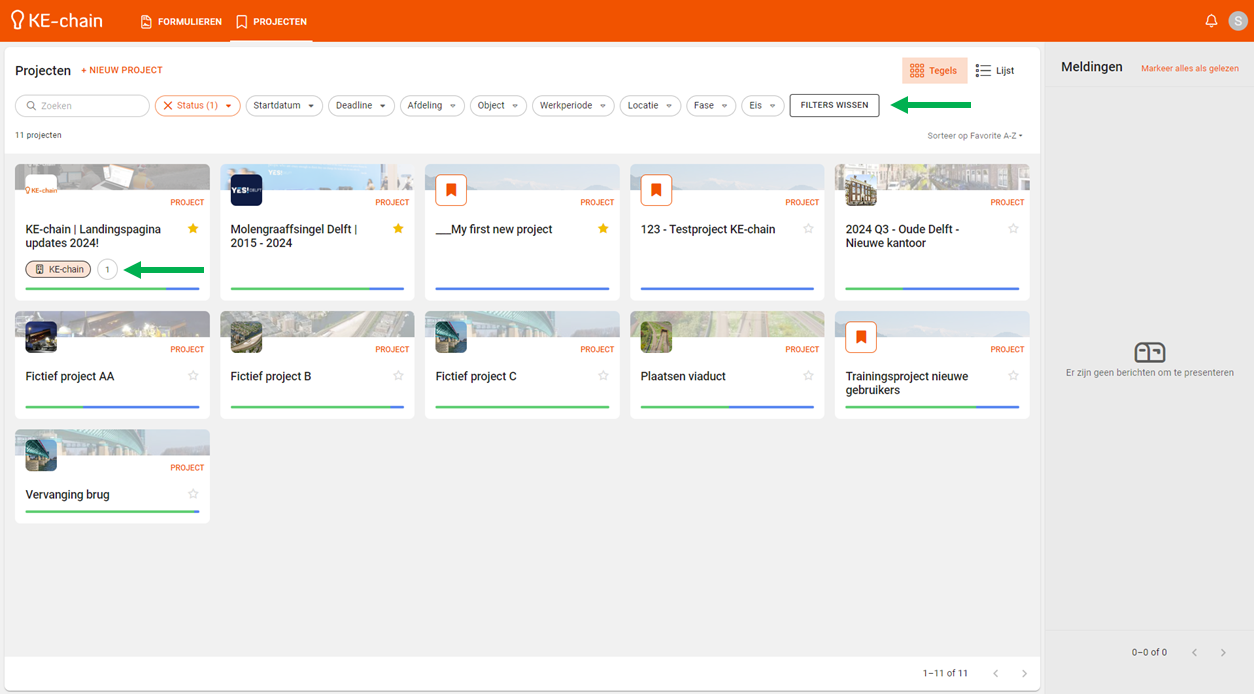This screenshot has height=694, width=1254.
Task: Click the next page arrow in Meldingen panel
Action: (1223, 652)
